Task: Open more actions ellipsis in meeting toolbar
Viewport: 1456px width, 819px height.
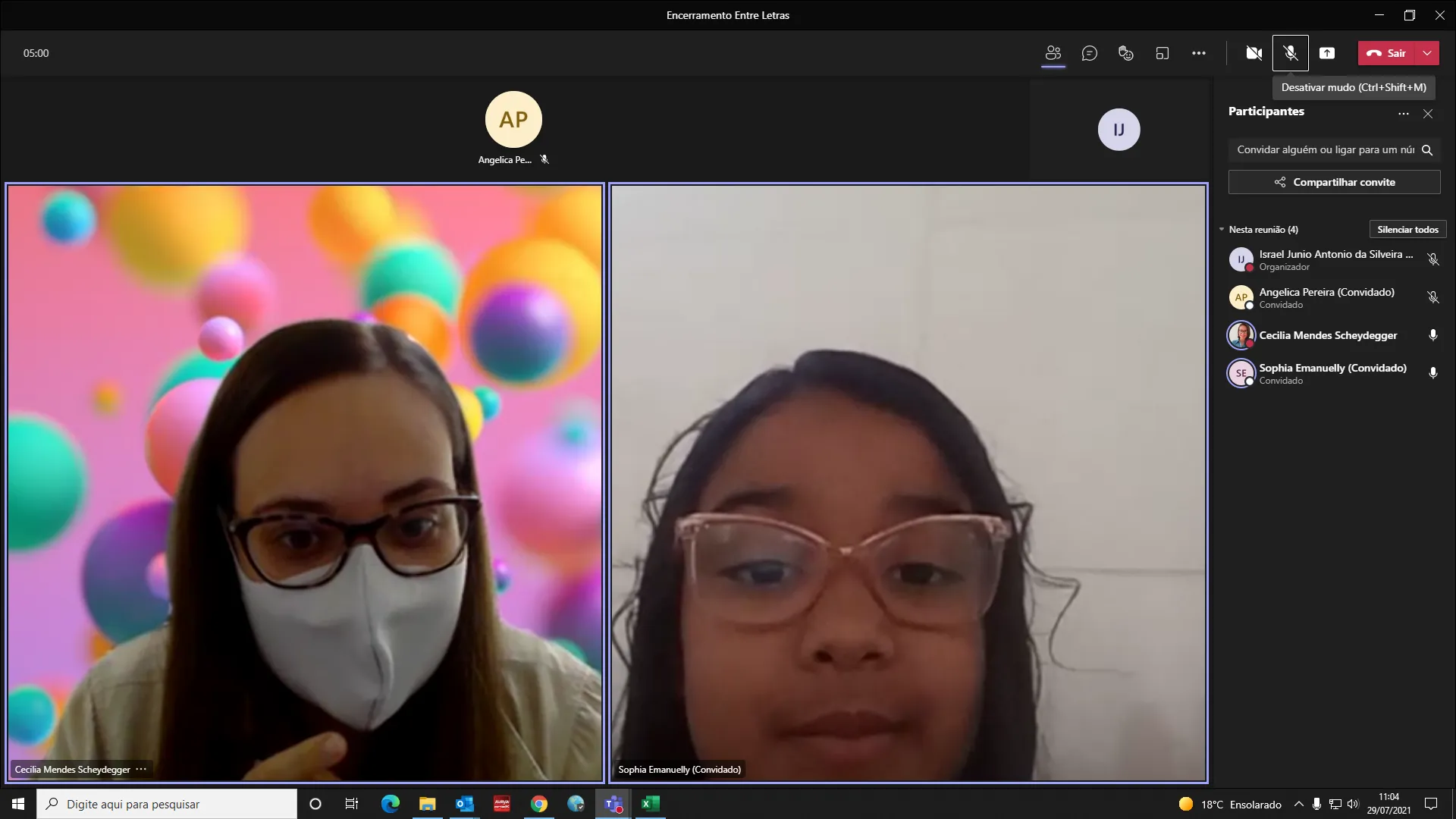Action: (x=1198, y=53)
